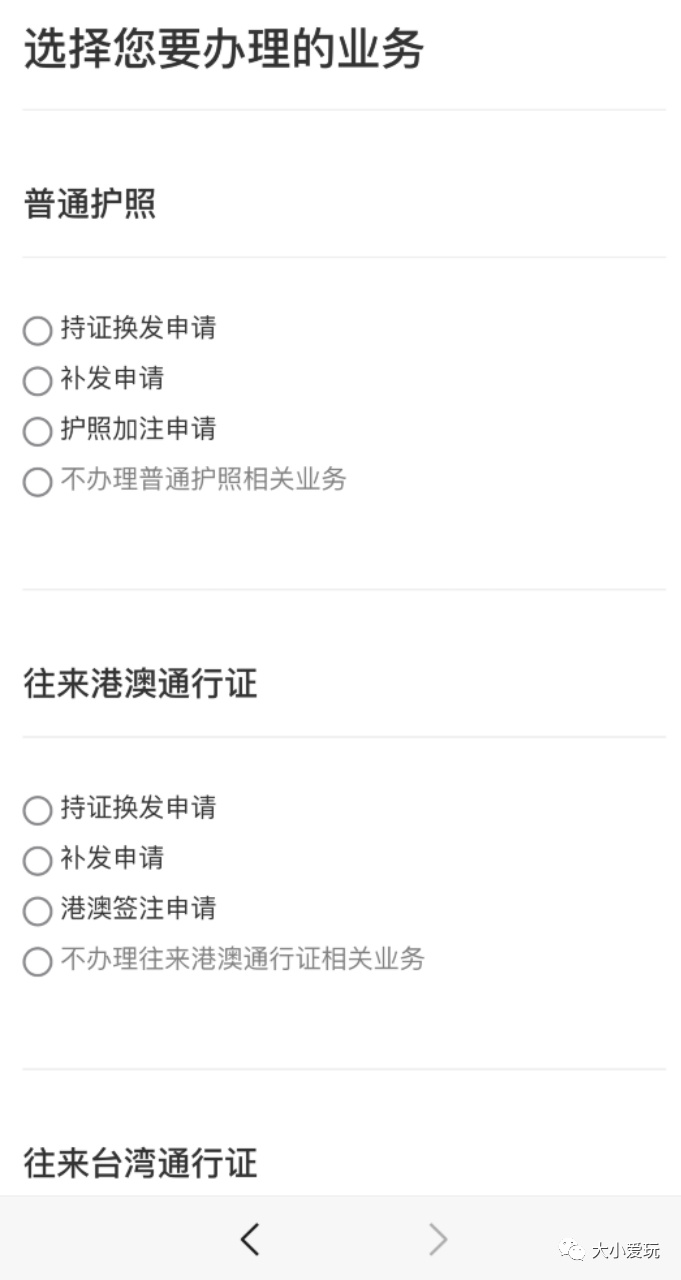Click the back navigation arrow at bottom
Image resolution: width=681 pixels, height=1280 pixels.
249,1238
